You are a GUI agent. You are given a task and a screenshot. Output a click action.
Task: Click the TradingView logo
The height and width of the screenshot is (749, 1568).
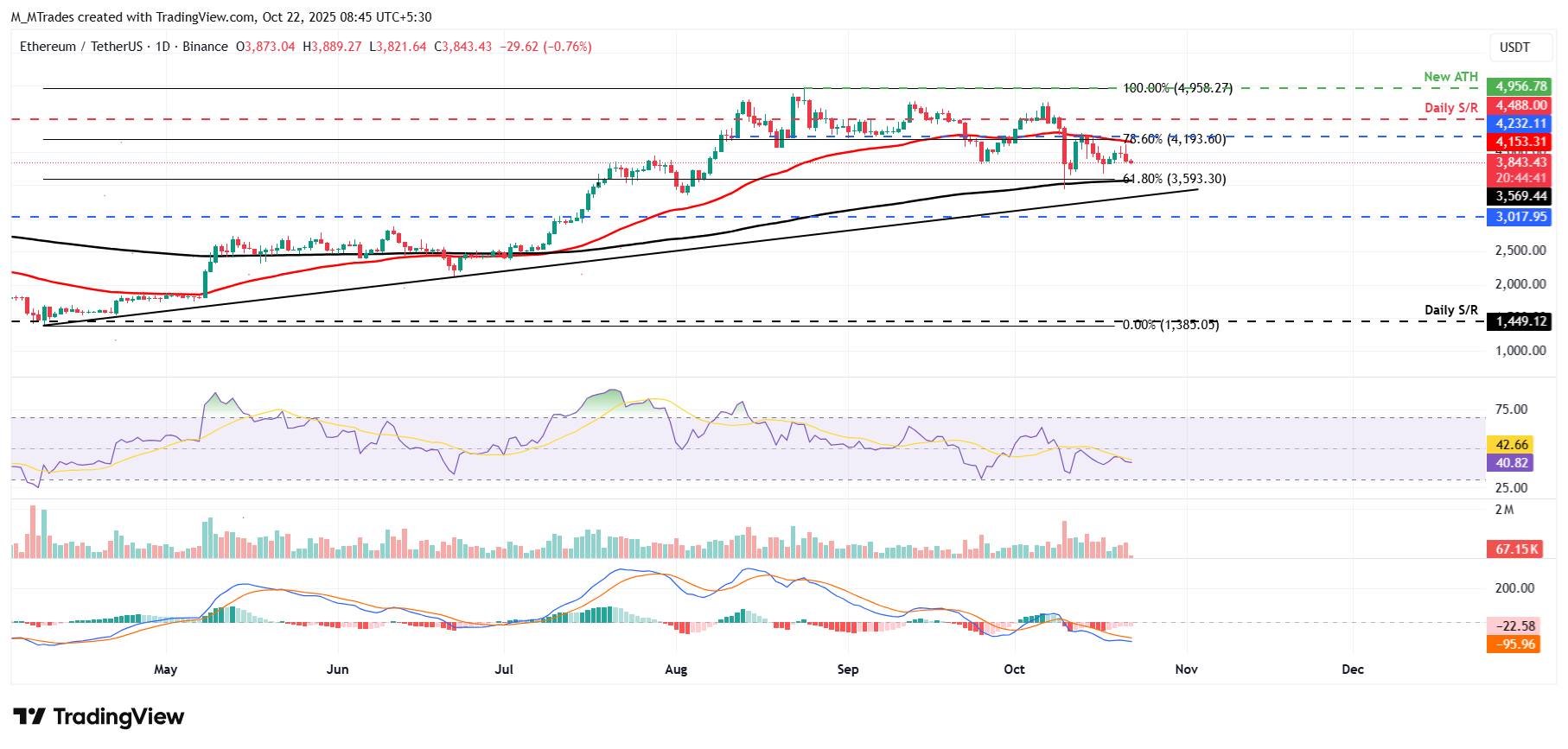click(x=99, y=717)
